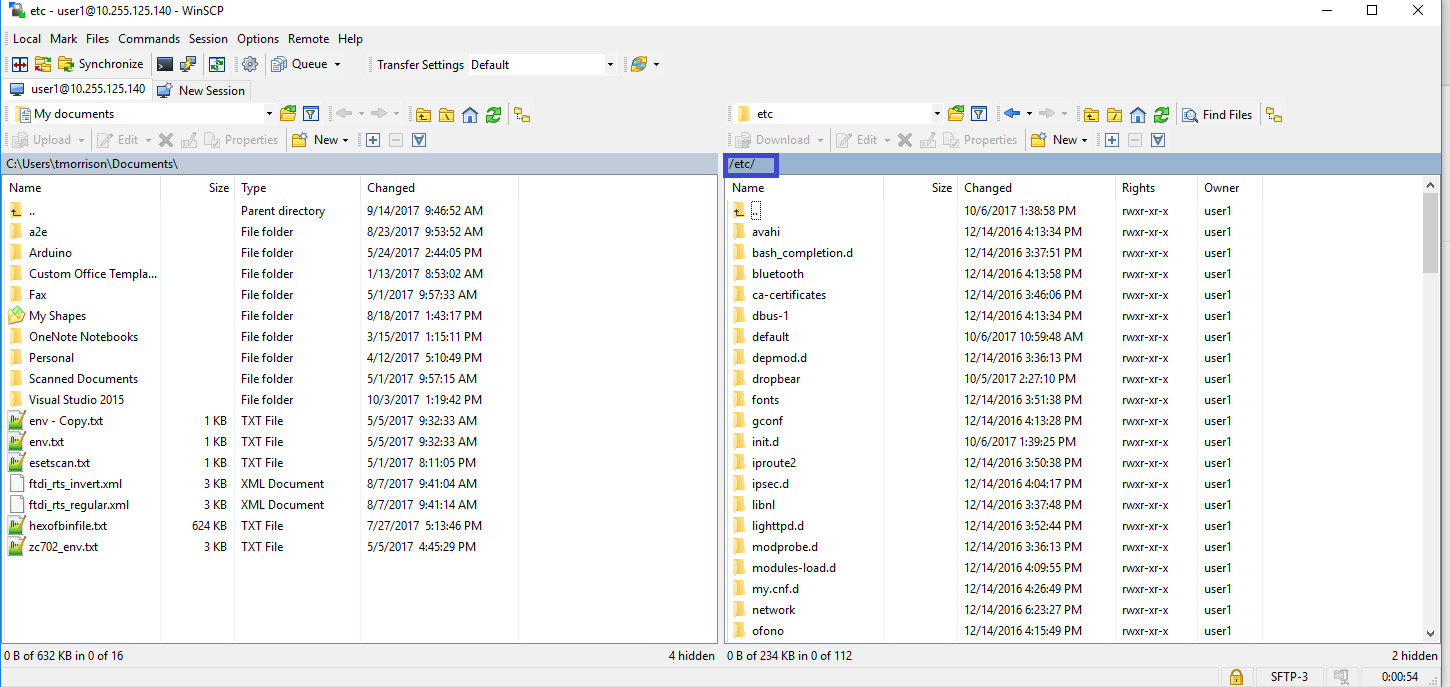
Task: Open the Remote menu
Action: (x=308, y=39)
